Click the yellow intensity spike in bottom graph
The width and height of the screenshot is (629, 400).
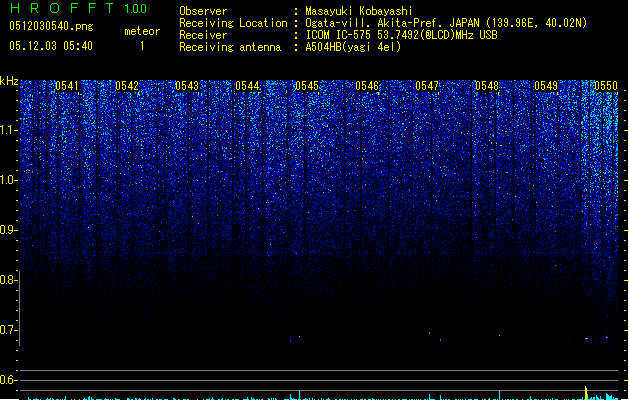[x=586, y=393]
